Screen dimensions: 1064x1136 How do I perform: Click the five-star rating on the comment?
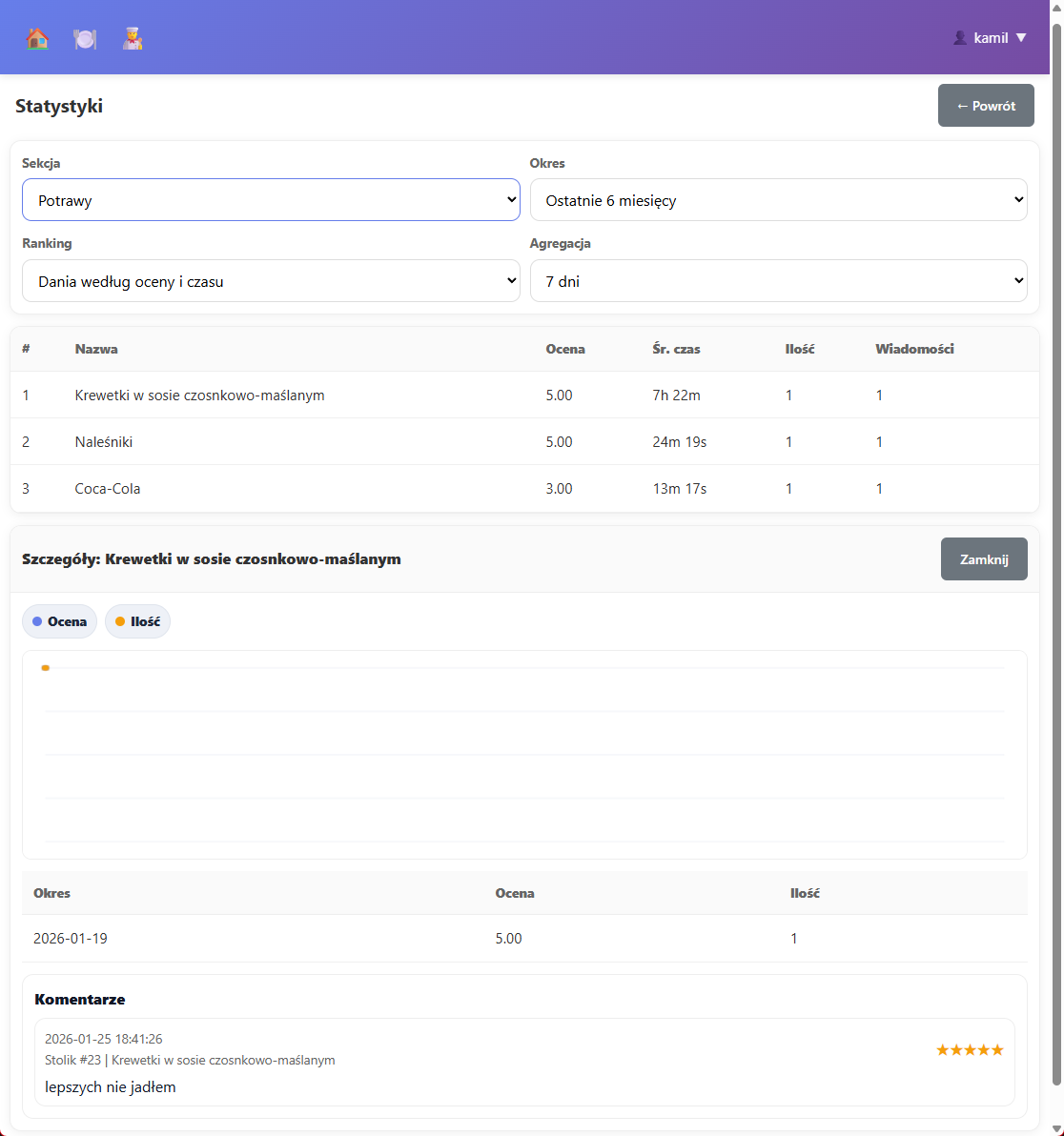tap(970, 1050)
